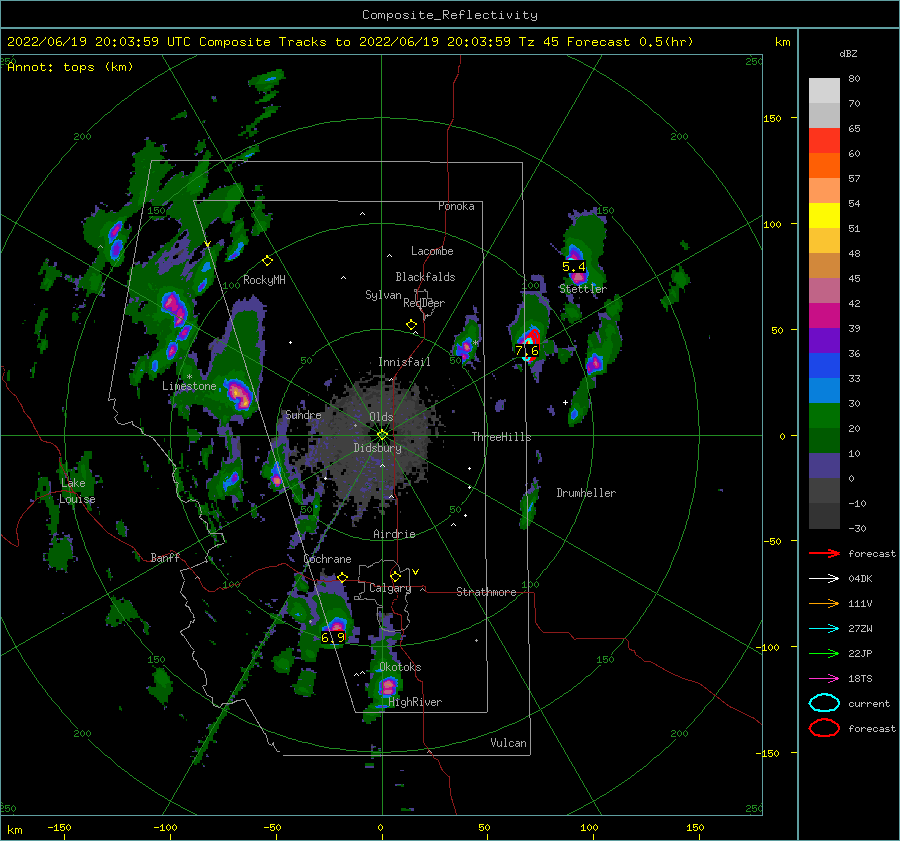Click the Sylvan label on map
The image size is (900, 841).
pos(383,295)
